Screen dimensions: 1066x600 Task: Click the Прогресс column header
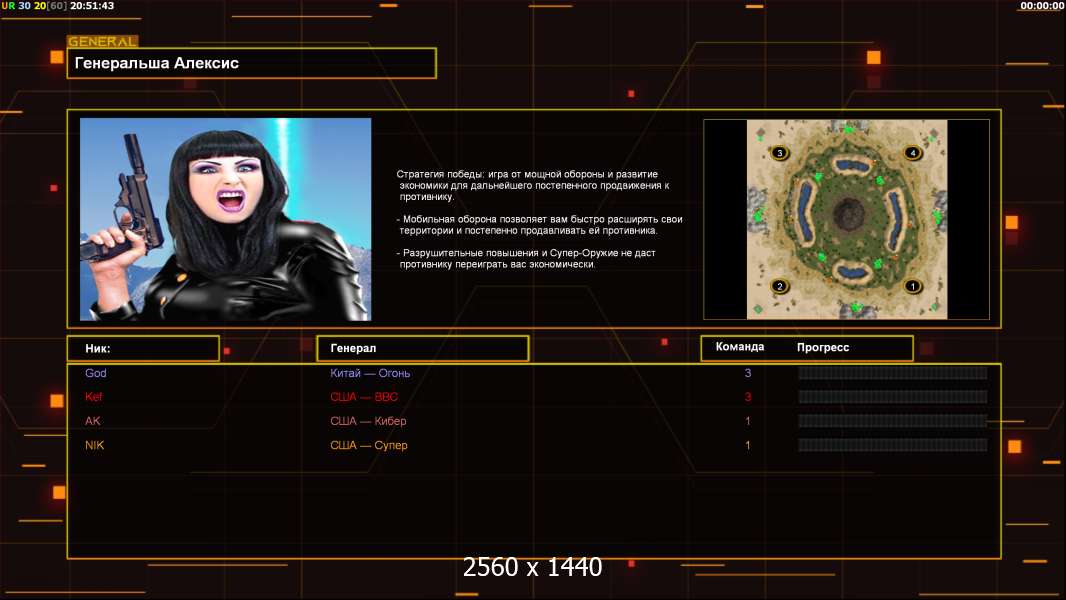coord(823,347)
